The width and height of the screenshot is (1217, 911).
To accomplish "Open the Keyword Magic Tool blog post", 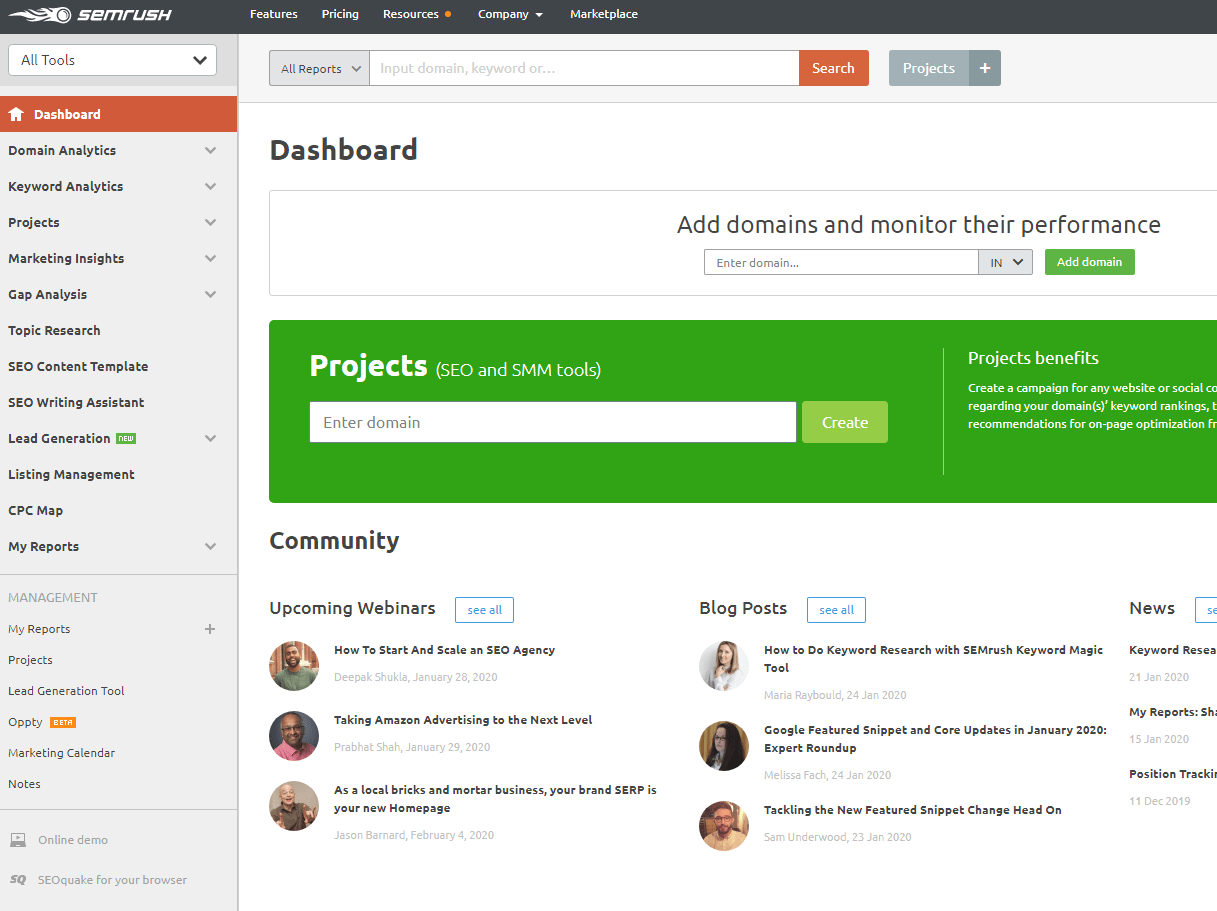I will (x=933, y=659).
